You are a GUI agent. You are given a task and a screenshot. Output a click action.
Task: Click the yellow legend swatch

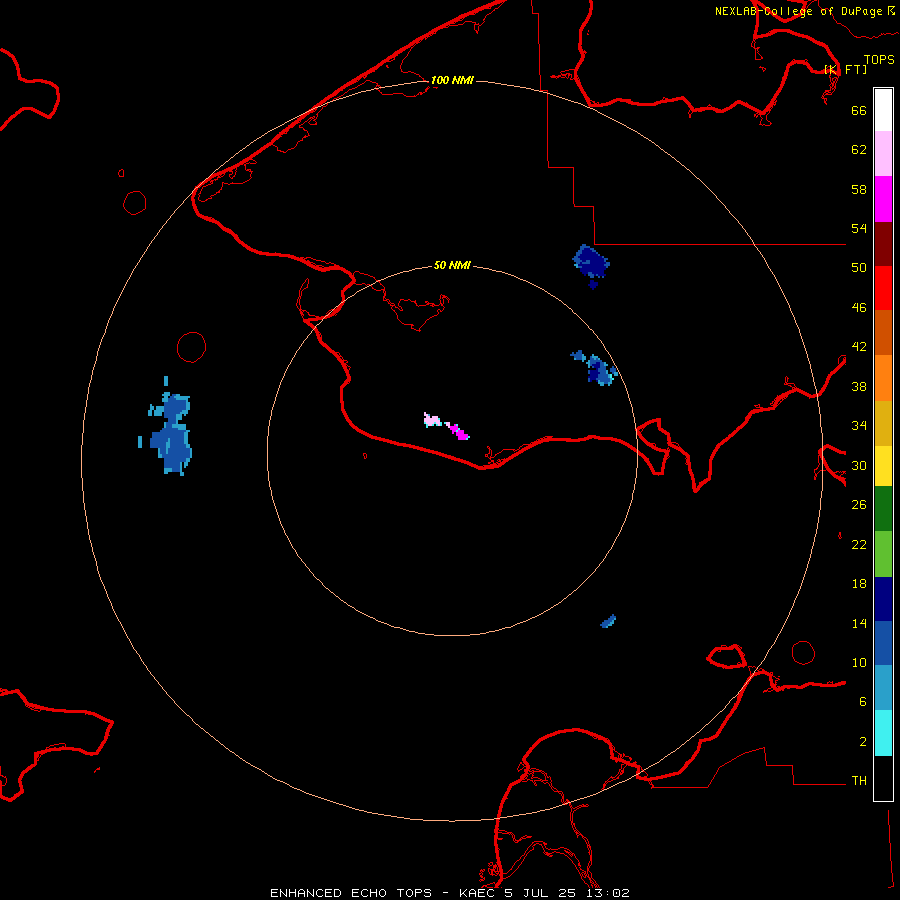pos(883,466)
